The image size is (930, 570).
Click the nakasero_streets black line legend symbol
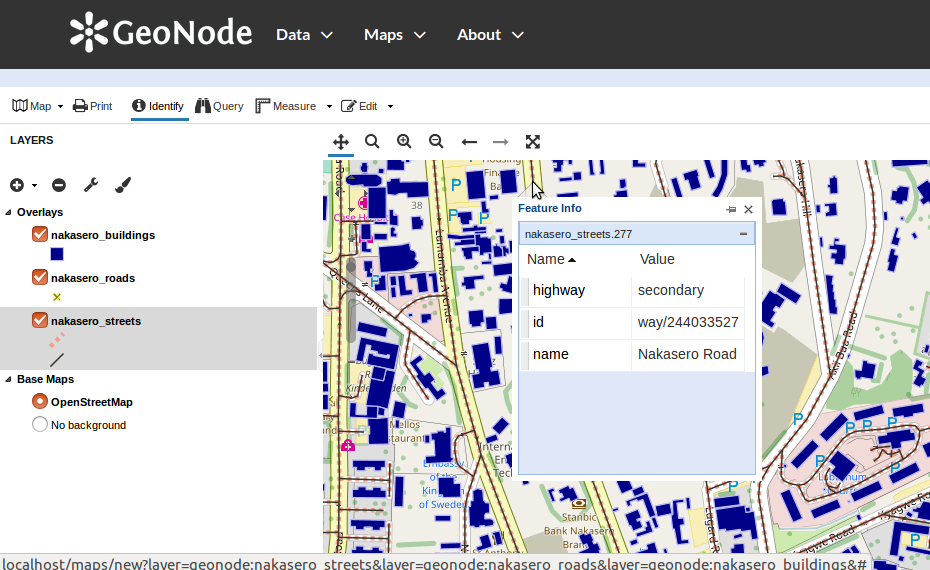click(x=57, y=360)
